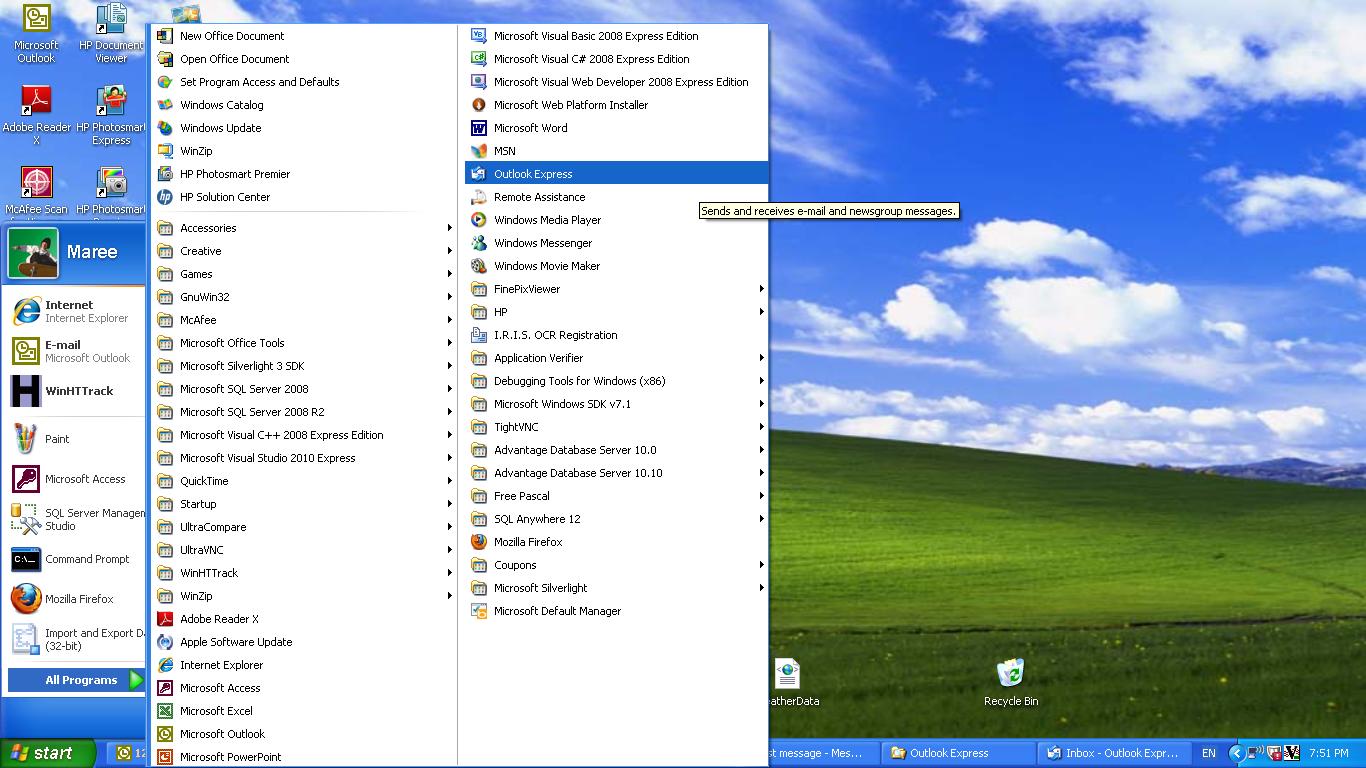Click the Start button on taskbar
The height and width of the screenshot is (768, 1366).
click(x=49, y=753)
